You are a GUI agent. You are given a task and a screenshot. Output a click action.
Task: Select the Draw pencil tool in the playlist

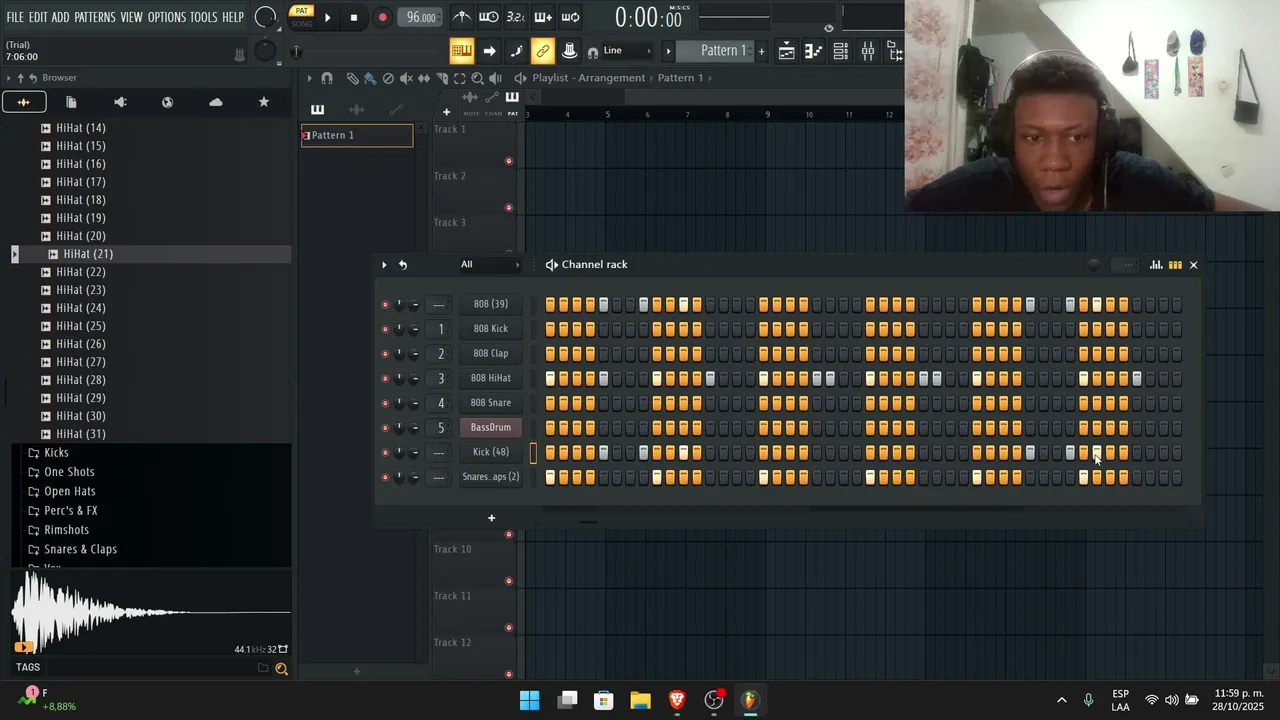click(x=353, y=78)
